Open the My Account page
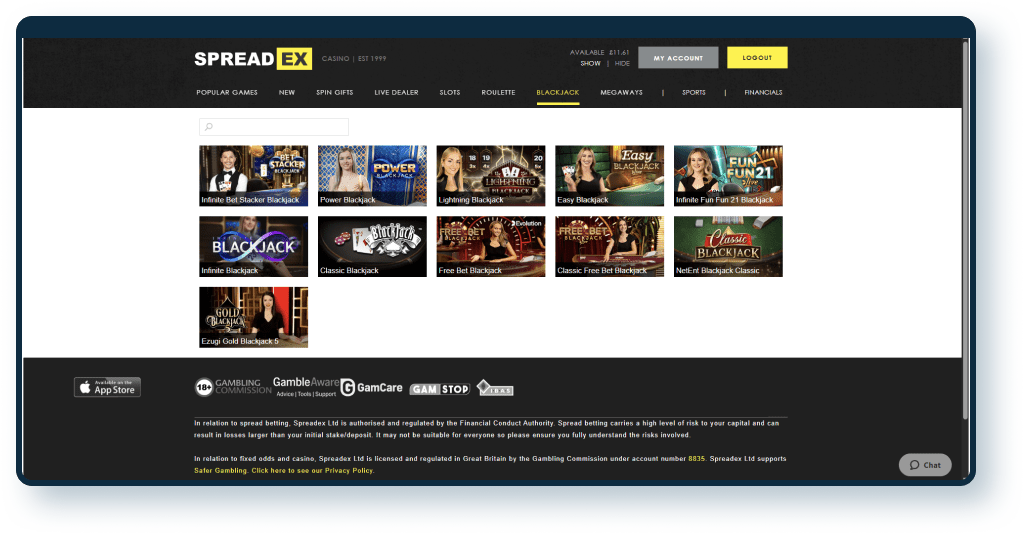This screenshot has height=534, width=1024. (x=678, y=57)
